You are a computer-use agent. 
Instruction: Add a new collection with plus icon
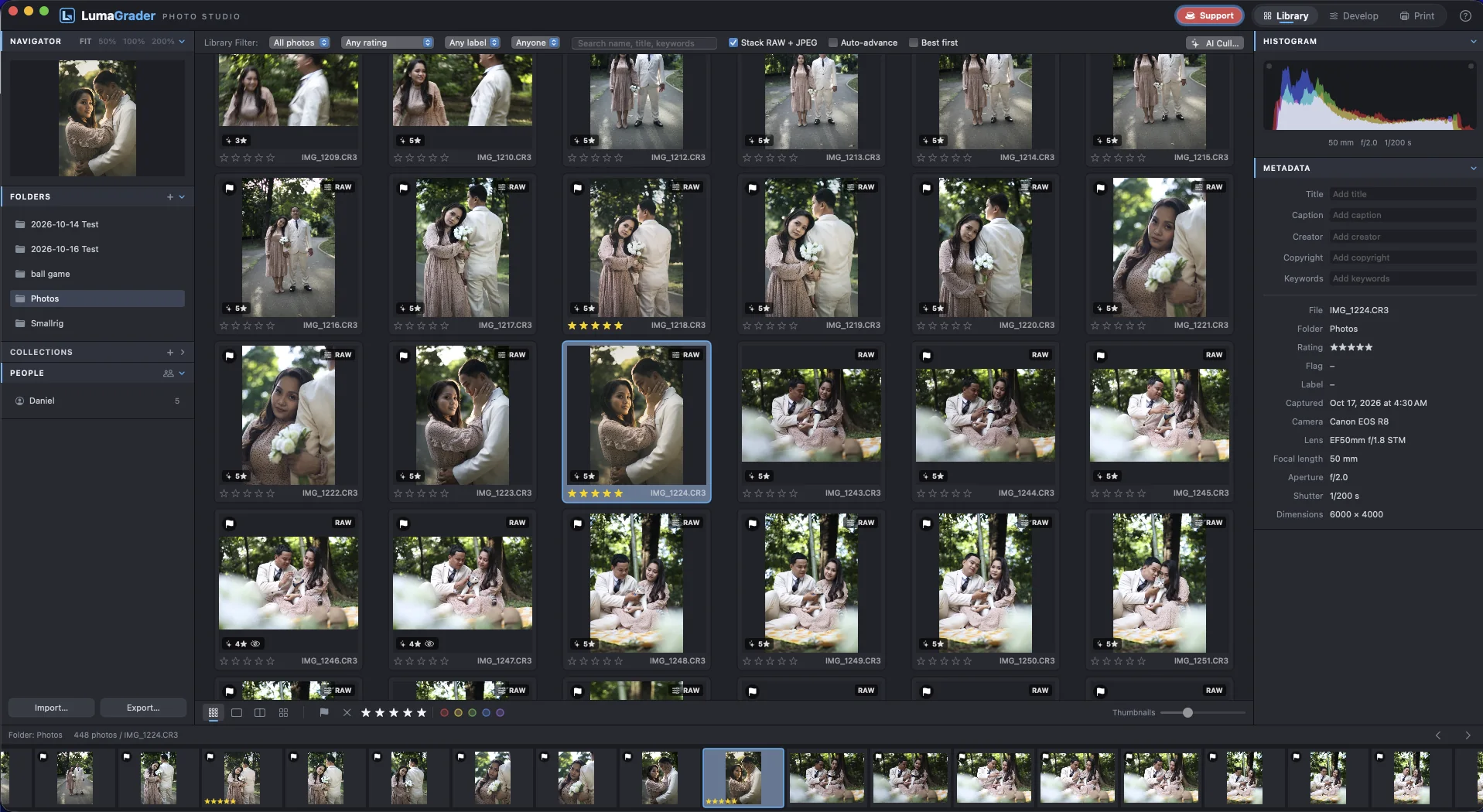[170, 352]
